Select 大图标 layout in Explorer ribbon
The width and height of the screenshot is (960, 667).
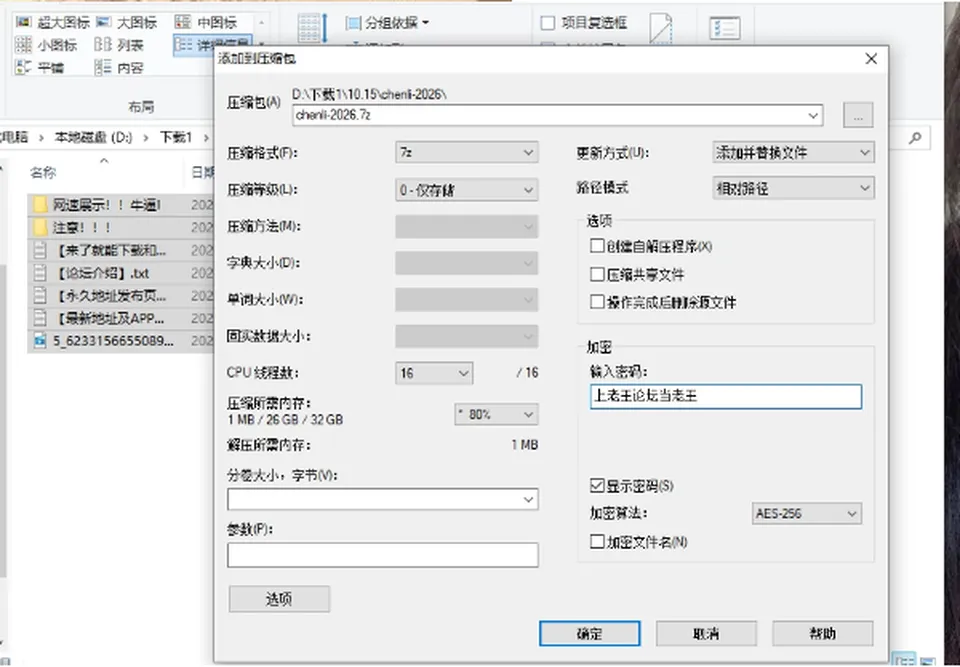click(127, 23)
